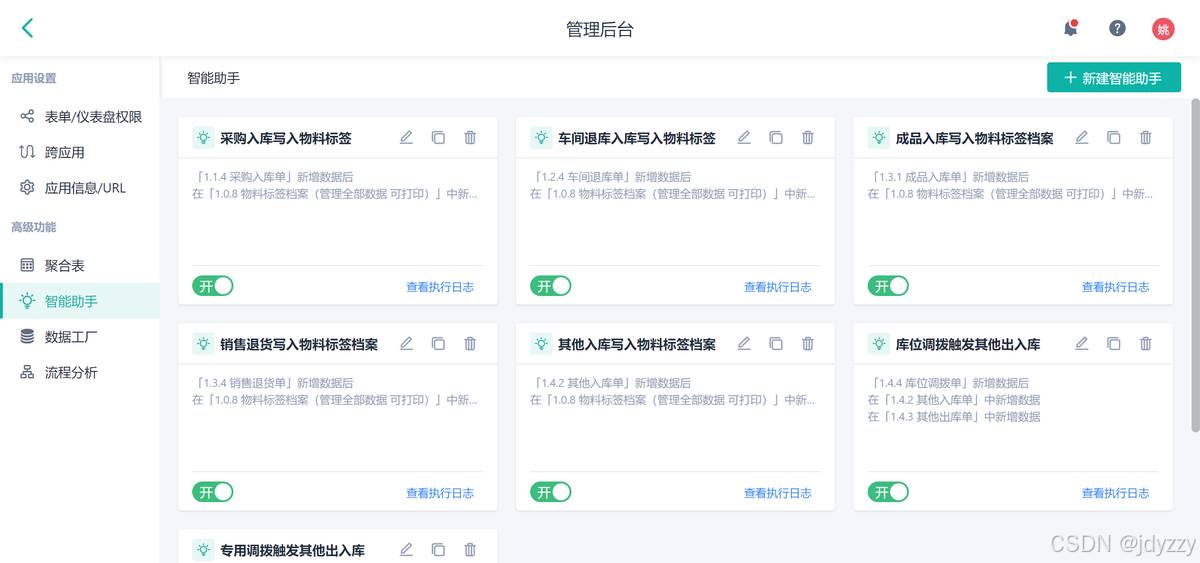Open 查看执行日志 for 库位调拨触发其他出入库

pos(1115,493)
